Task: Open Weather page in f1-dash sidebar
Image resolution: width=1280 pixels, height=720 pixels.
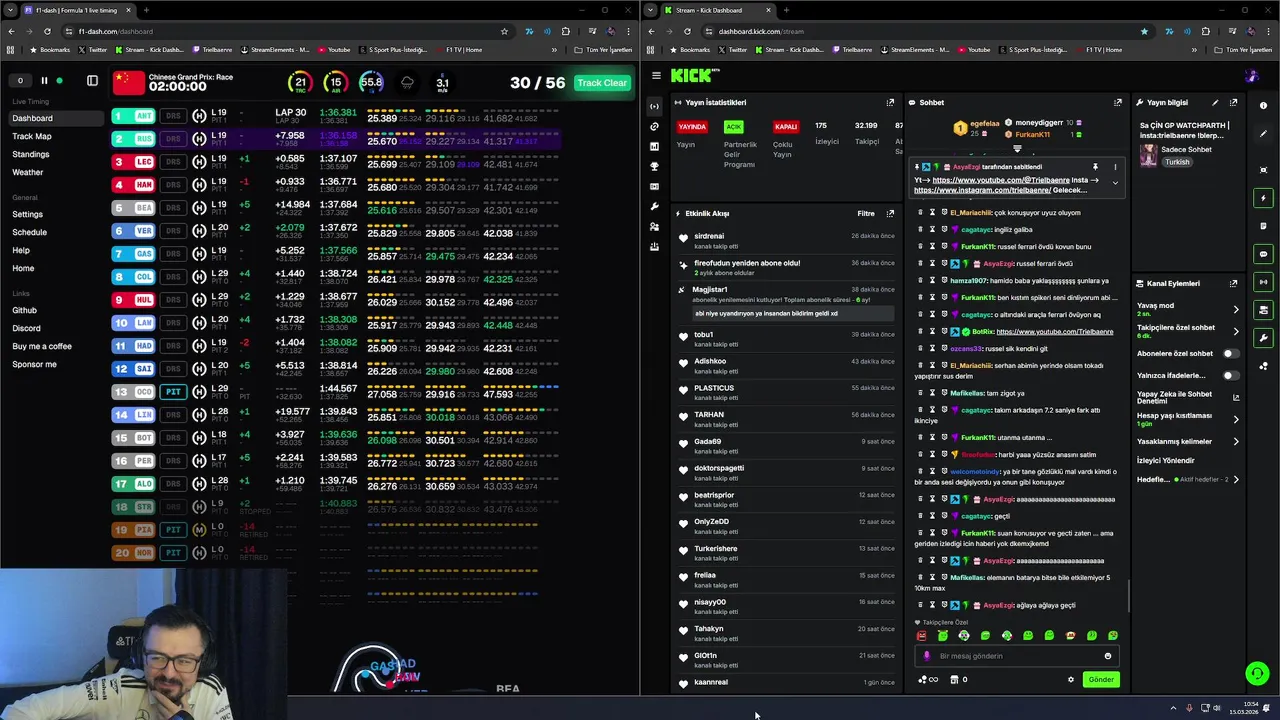Action: tap(28, 172)
